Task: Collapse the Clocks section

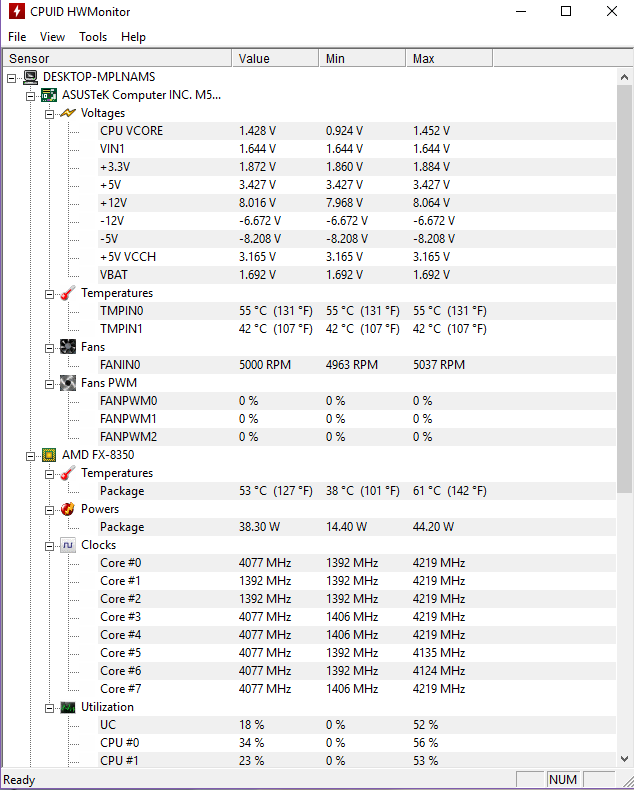Action: pos(49,547)
